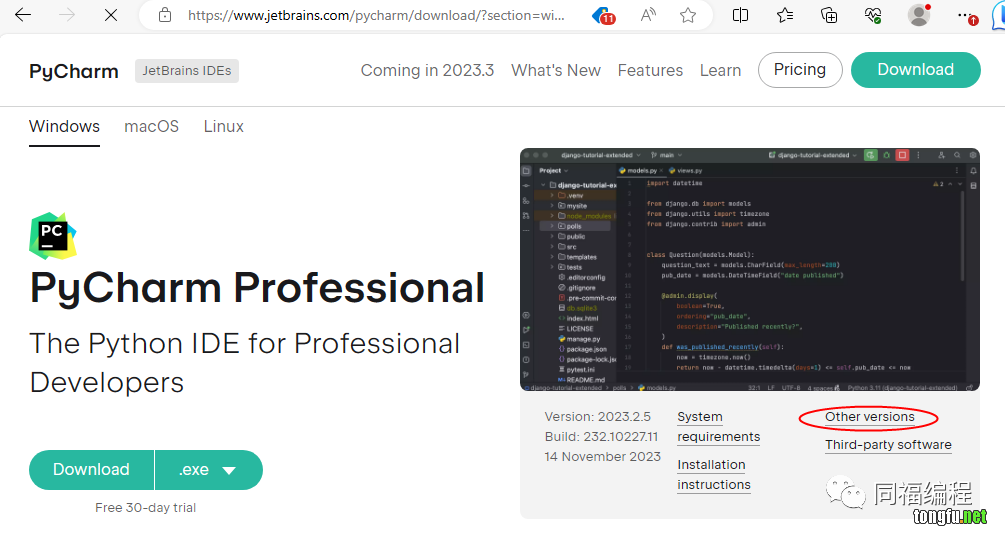Image resolution: width=1005 pixels, height=538 pixels.
Task: Click the 14 November 2023 date
Action: (x=602, y=457)
